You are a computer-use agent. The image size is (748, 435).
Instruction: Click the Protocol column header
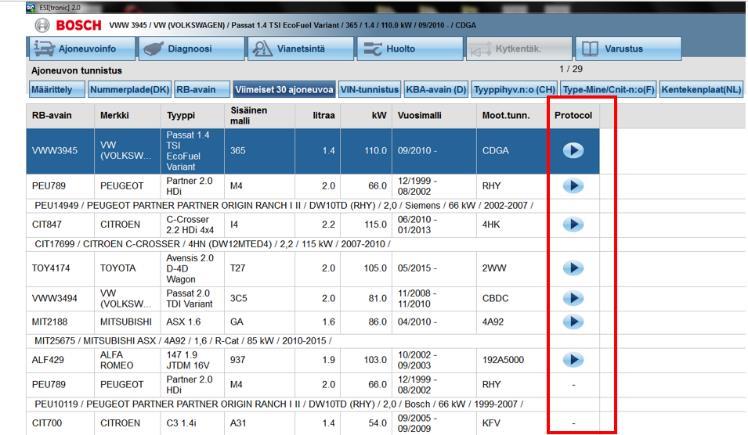[x=573, y=115]
